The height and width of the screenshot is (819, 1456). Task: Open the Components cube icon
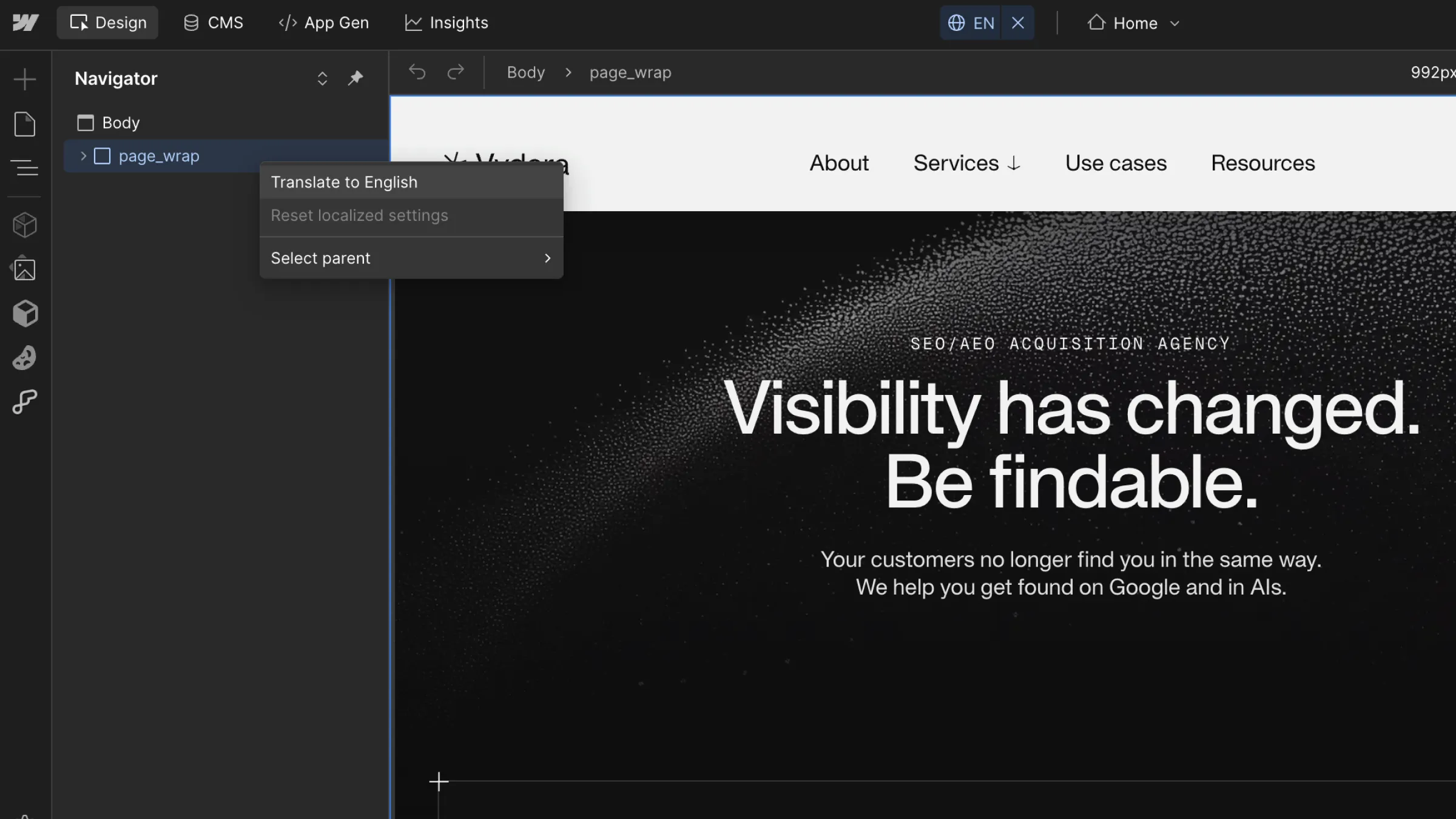[25, 225]
